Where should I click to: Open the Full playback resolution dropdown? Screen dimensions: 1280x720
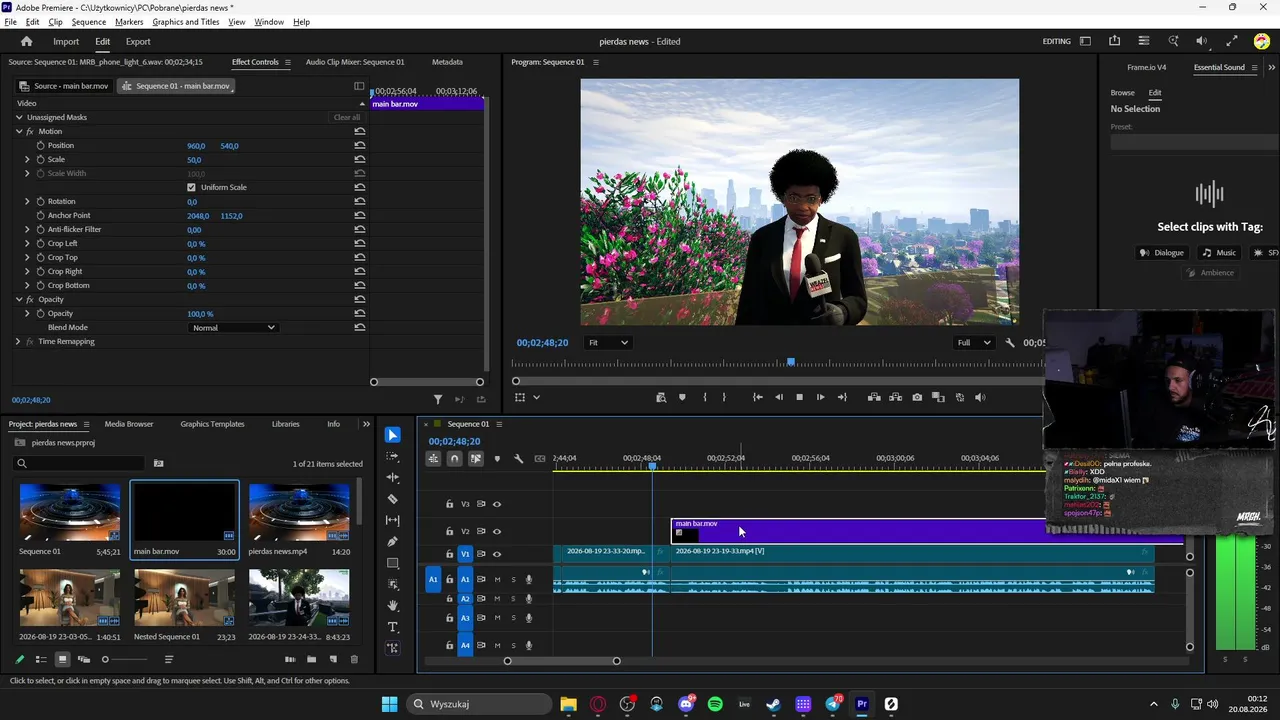(x=973, y=343)
